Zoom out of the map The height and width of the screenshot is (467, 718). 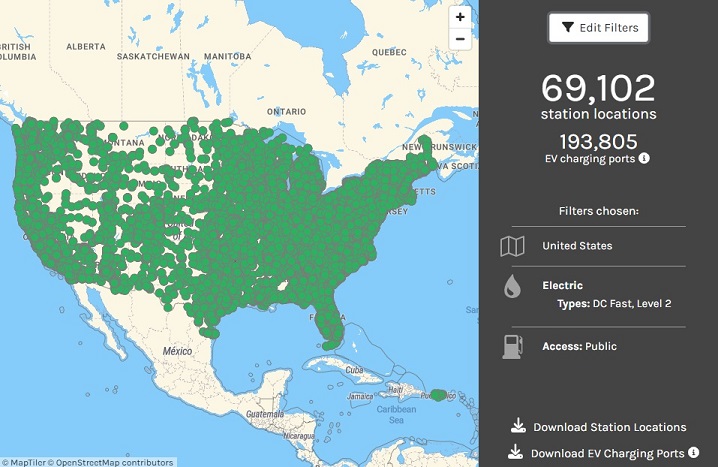[x=460, y=40]
